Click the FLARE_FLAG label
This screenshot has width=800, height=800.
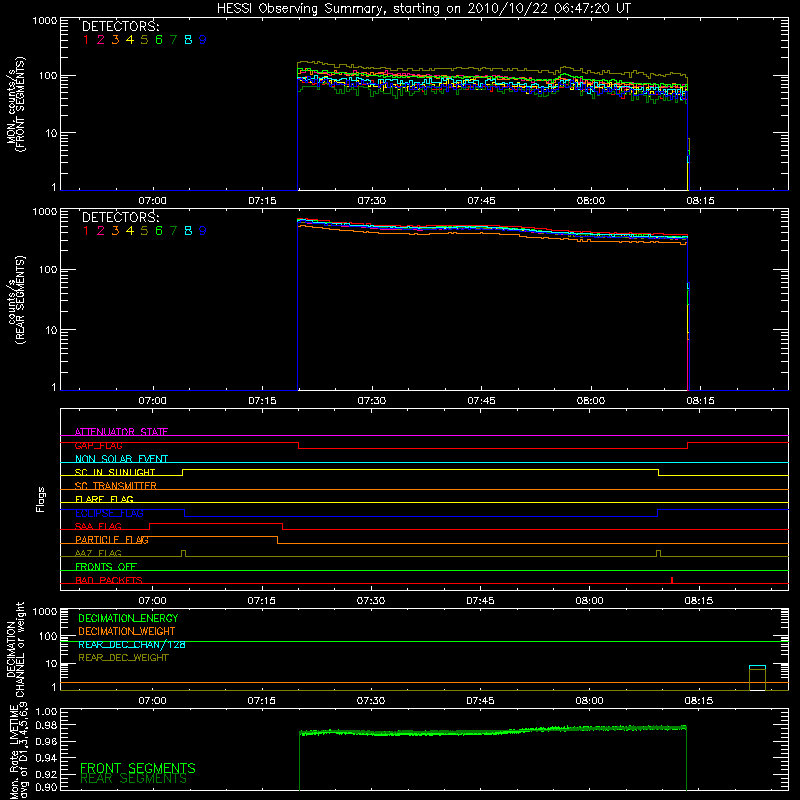click(x=104, y=499)
